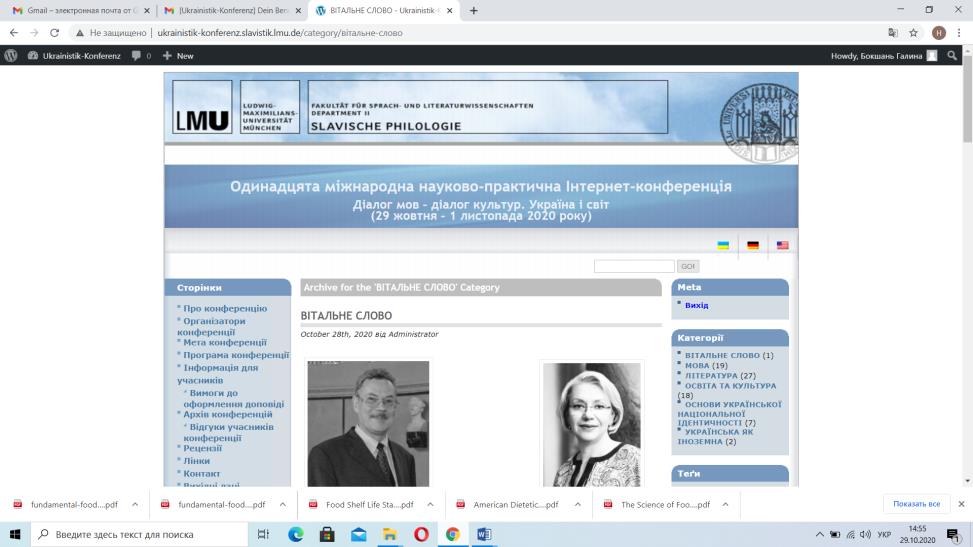The image size is (973, 547).
Task: Switch site language with German flag
Action: (x=753, y=245)
